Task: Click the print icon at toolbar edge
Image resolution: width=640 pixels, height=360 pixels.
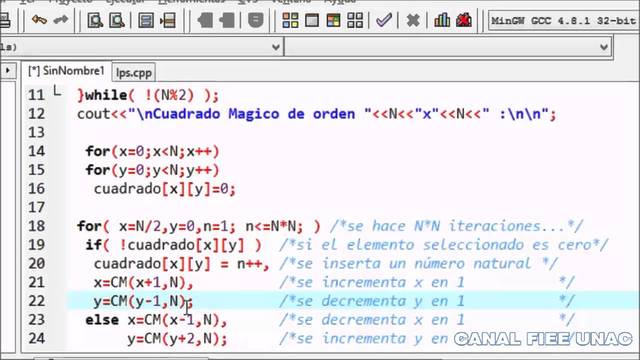Action: click(5, 20)
